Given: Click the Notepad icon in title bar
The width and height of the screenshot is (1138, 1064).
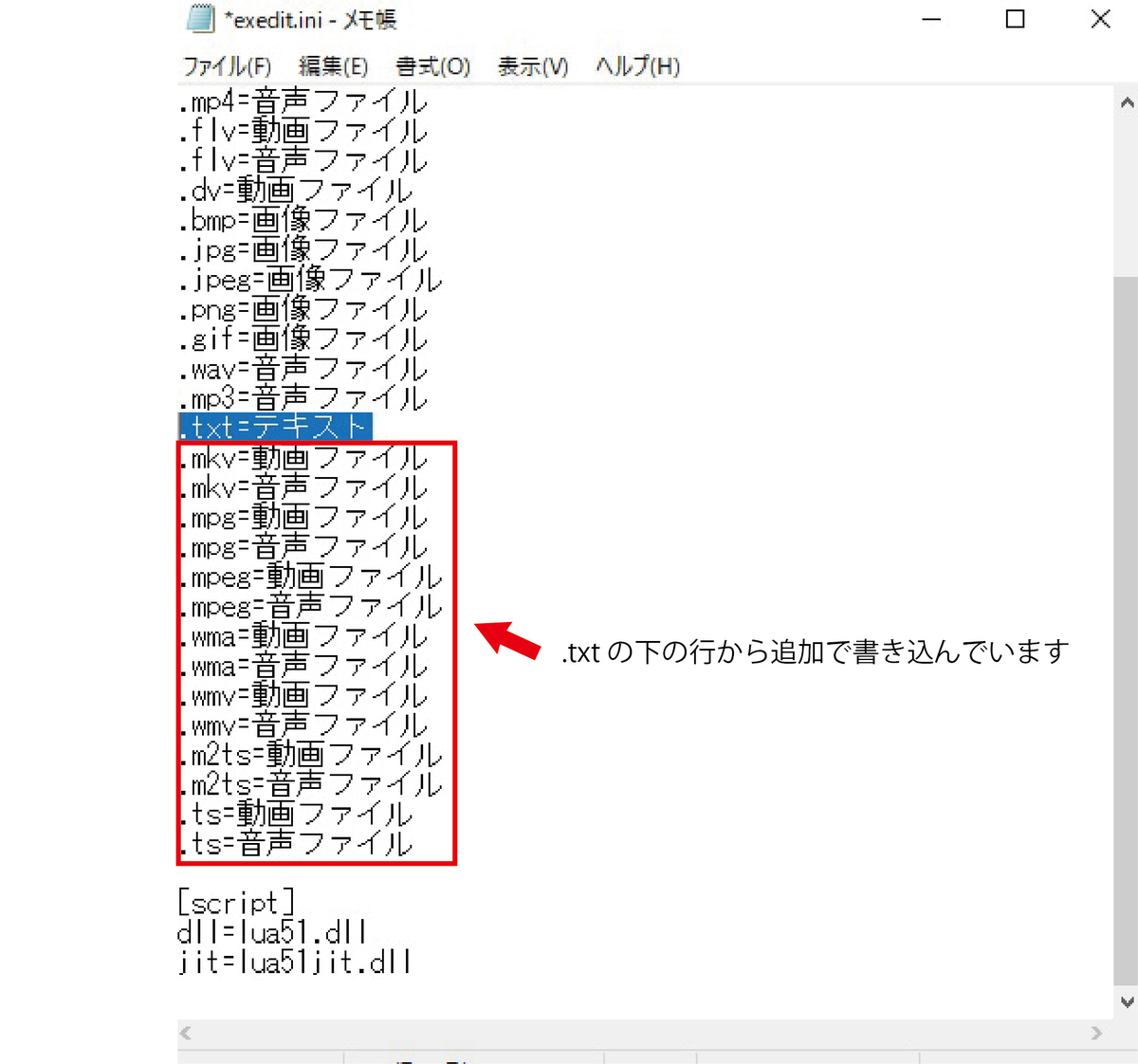Looking at the screenshot, I should 200,19.
